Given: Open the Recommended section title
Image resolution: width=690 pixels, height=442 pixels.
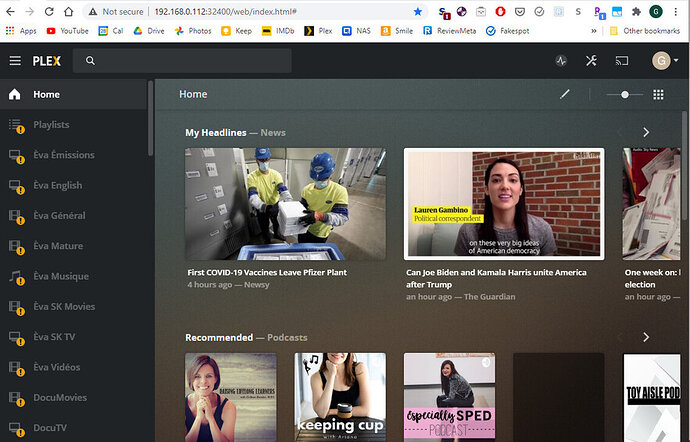Looking at the screenshot, I should (x=219, y=338).
